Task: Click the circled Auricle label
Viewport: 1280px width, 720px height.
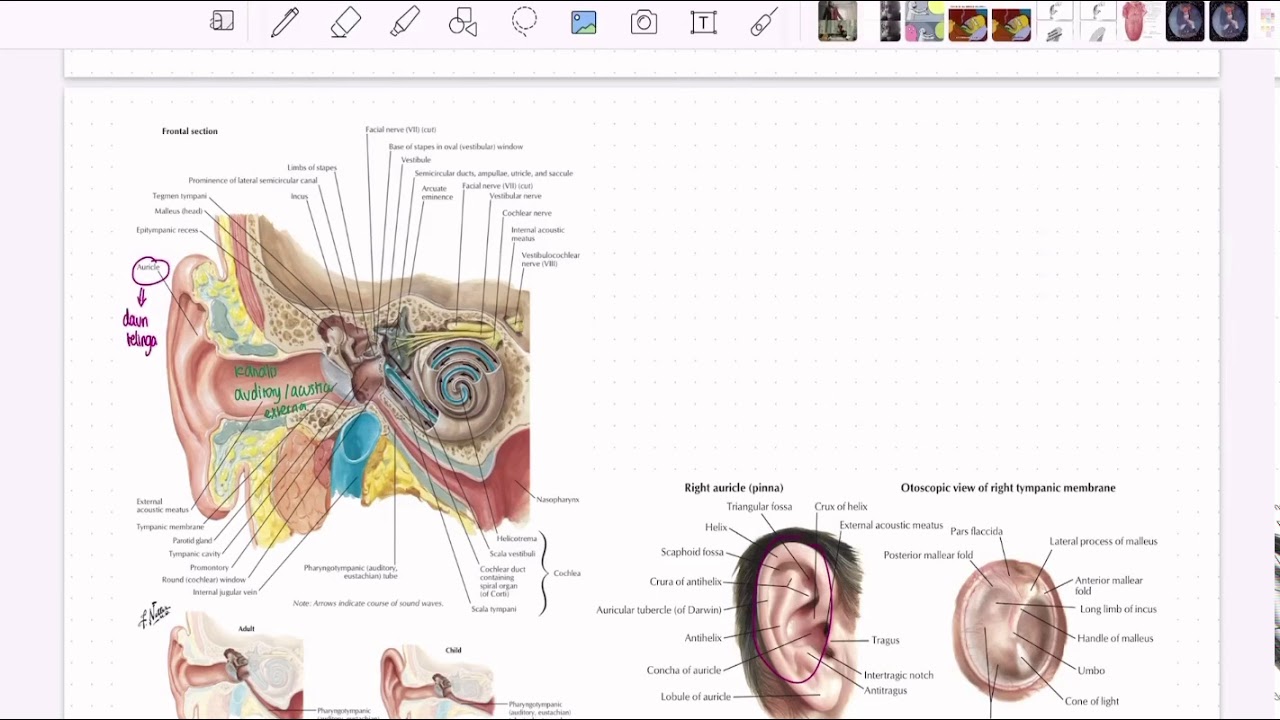Action: (150, 270)
